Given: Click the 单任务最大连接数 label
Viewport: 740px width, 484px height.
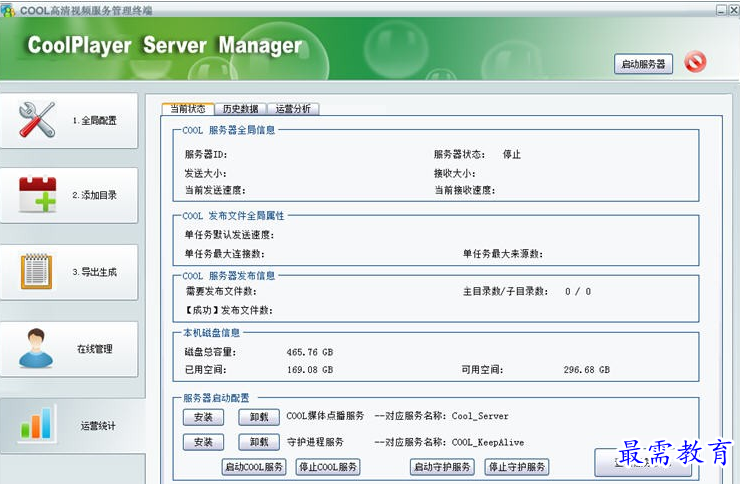Looking at the screenshot, I should pos(225,254).
